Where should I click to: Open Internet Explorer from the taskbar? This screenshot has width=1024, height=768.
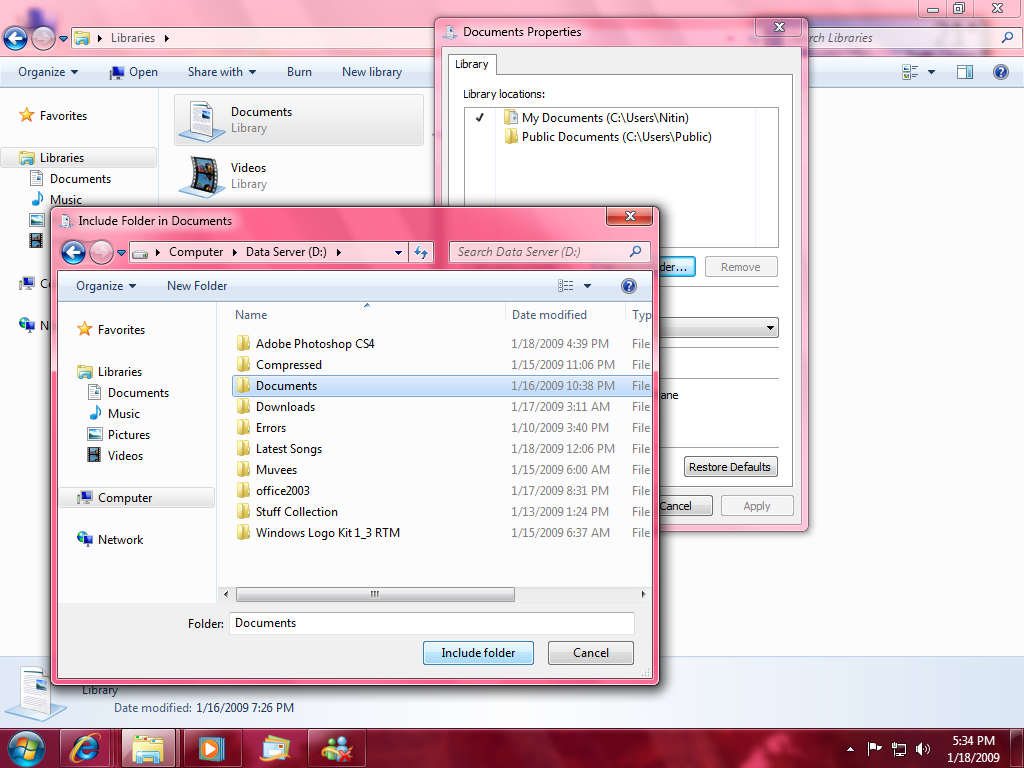coord(86,747)
